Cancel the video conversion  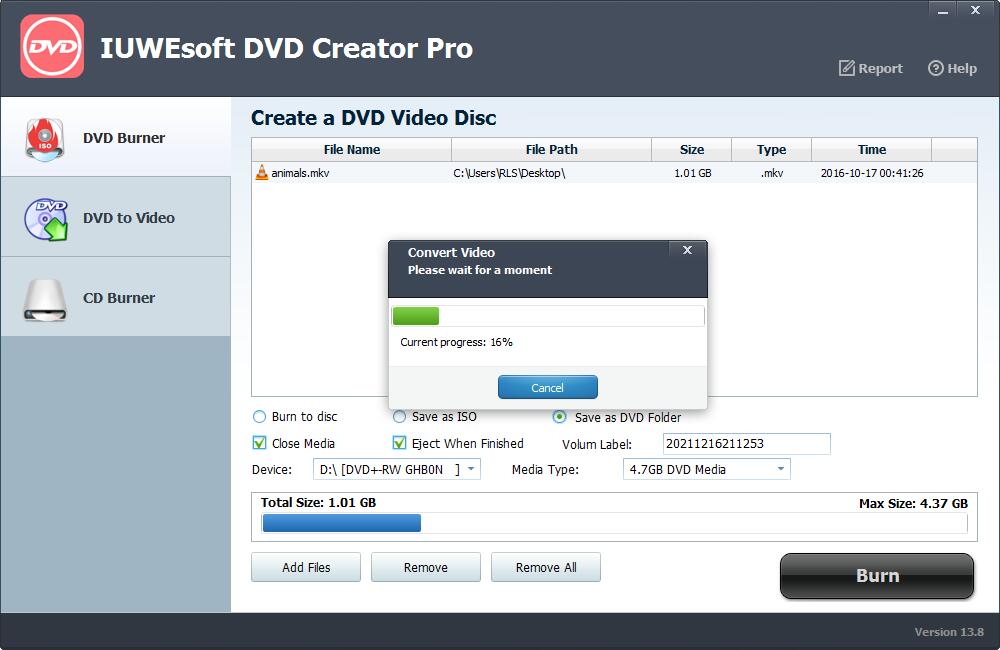click(x=547, y=387)
